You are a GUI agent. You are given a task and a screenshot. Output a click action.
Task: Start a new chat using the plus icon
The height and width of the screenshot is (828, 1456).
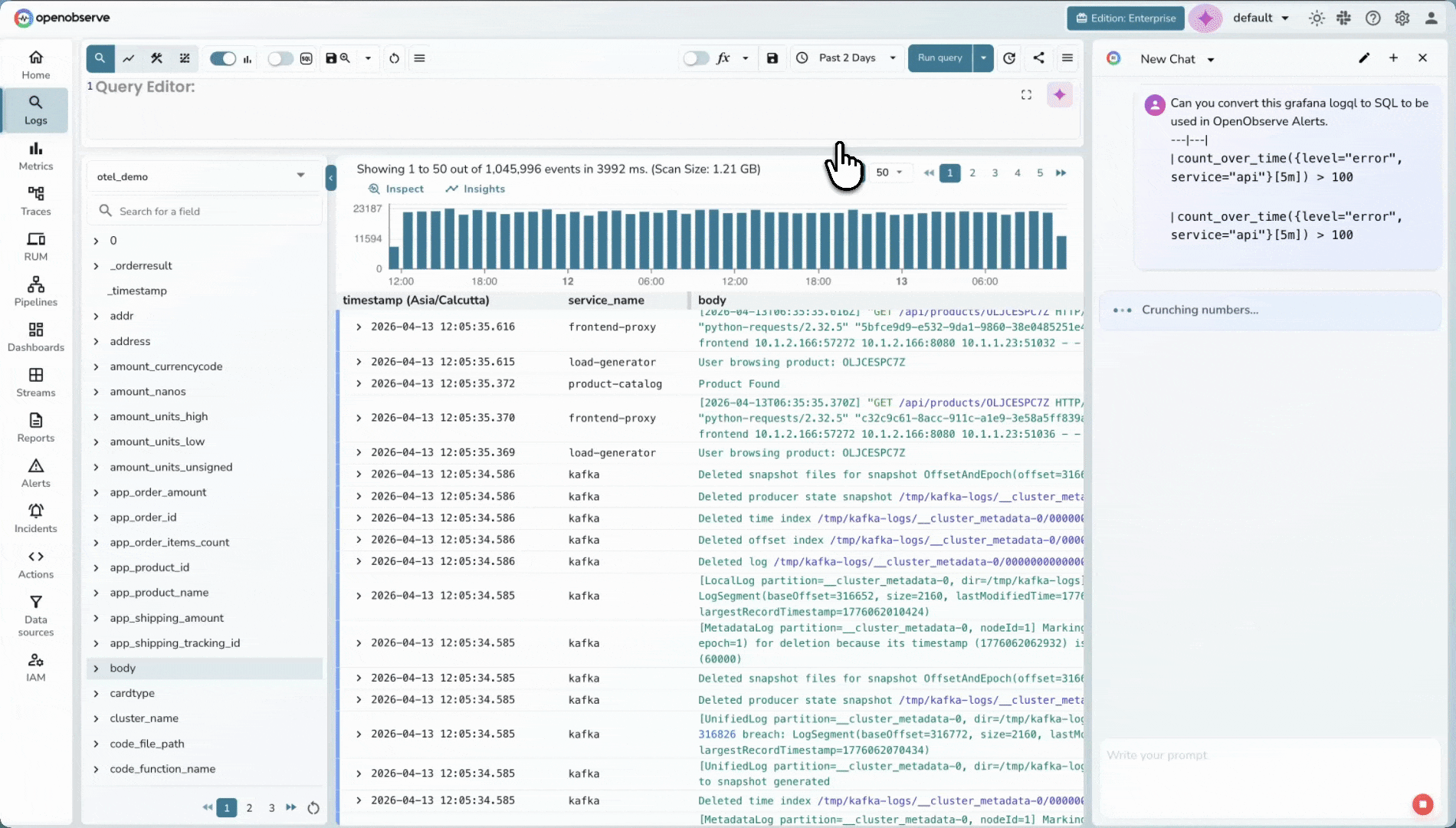click(x=1393, y=58)
